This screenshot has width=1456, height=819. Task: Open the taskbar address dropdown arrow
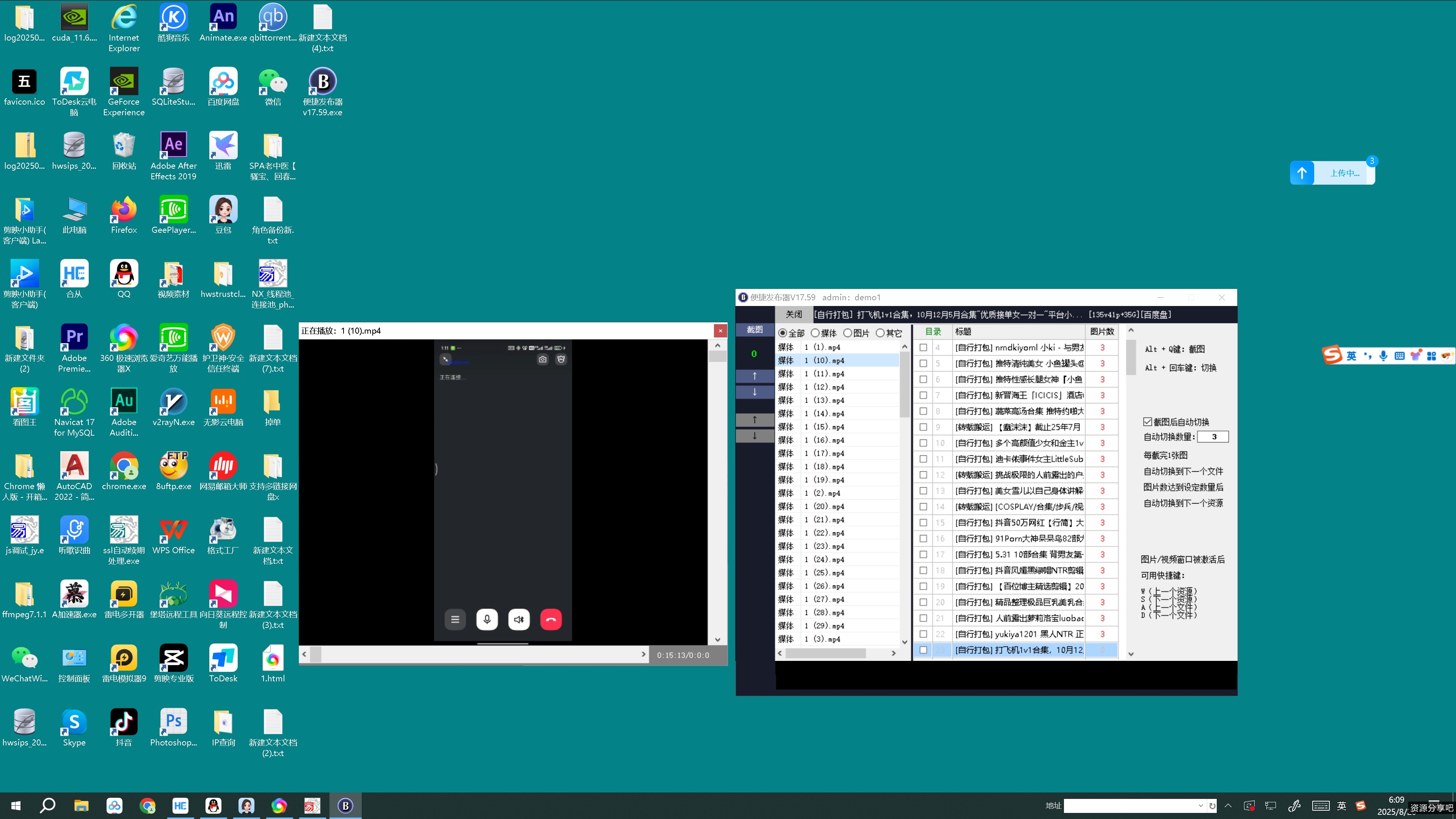(x=1200, y=805)
